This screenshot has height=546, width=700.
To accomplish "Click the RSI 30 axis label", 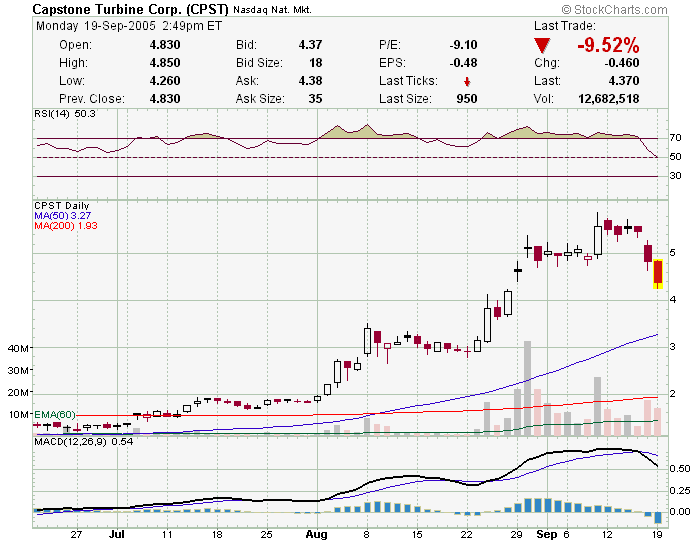I will (x=675, y=175).
